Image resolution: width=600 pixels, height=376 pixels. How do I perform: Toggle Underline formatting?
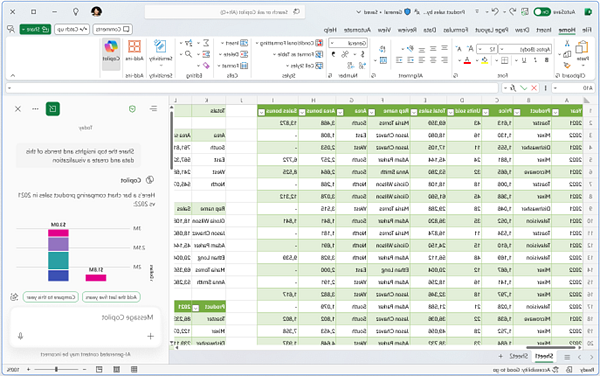pos(524,60)
